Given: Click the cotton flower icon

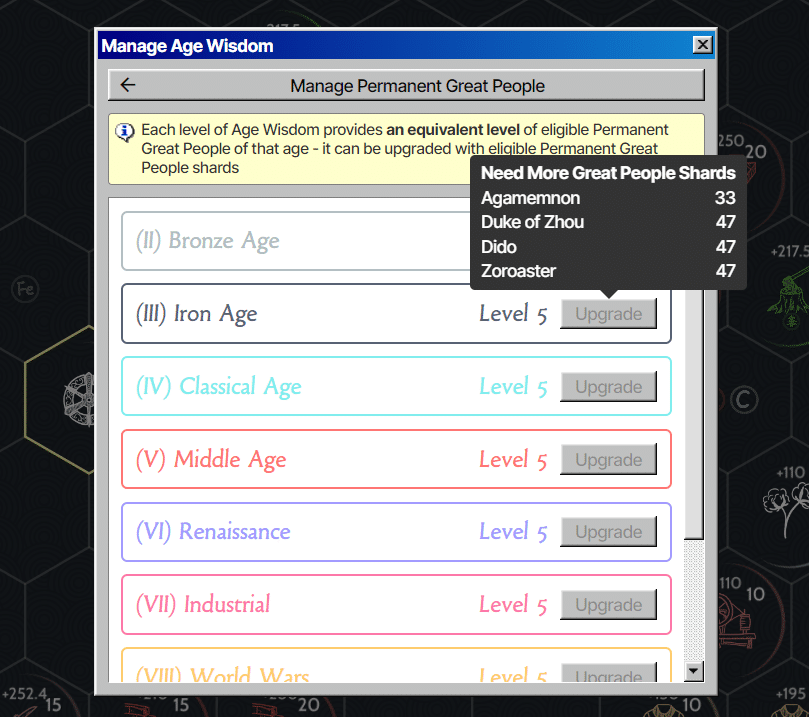Looking at the screenshot, I should click(x=786, y=508).
